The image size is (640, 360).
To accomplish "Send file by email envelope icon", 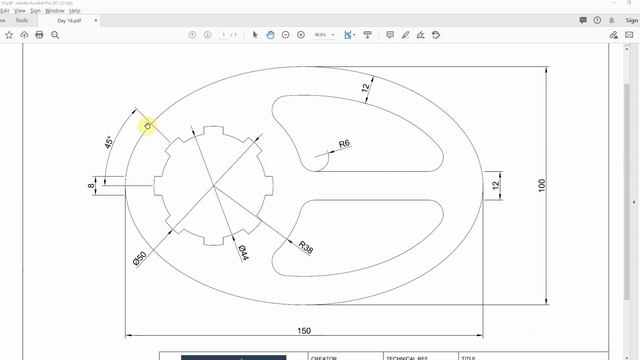I will coord(629,35).
